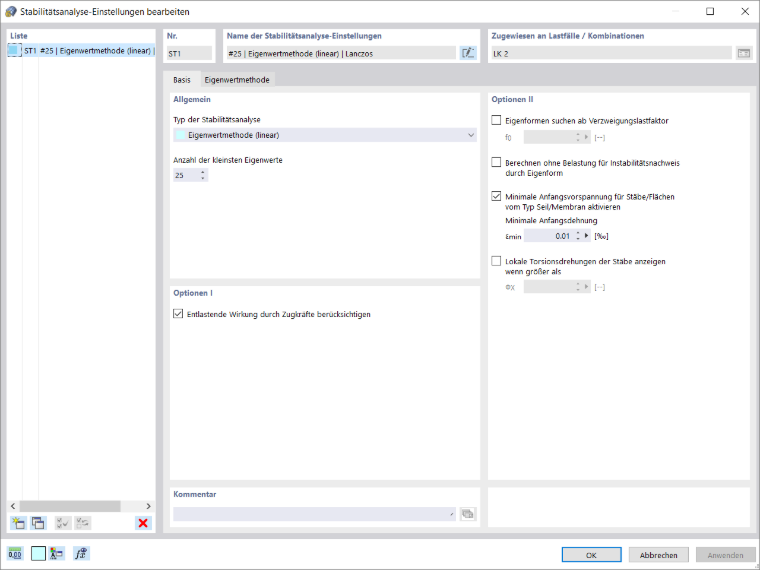760x570 pixels.
Task: Click the Anwenden button
Action: point(725,555)
